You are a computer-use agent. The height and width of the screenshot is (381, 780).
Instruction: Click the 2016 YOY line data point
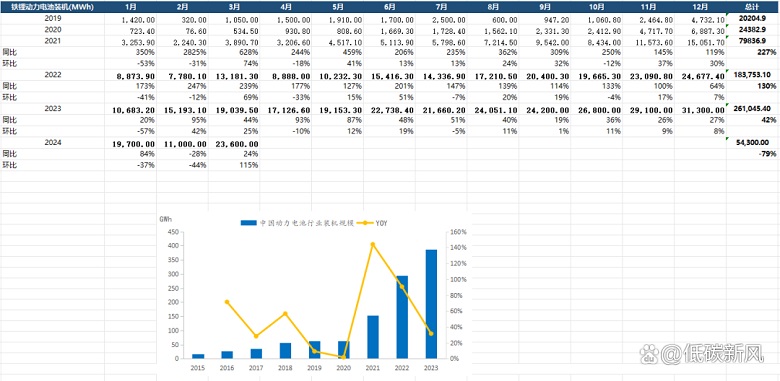pyautogui.click(x=227, y=302)
